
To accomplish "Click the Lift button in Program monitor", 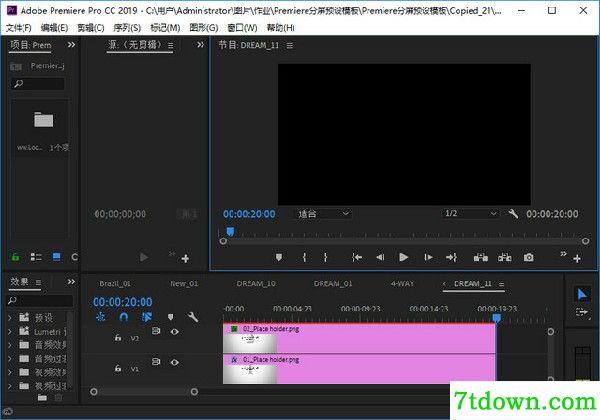I will coord(481,257).
